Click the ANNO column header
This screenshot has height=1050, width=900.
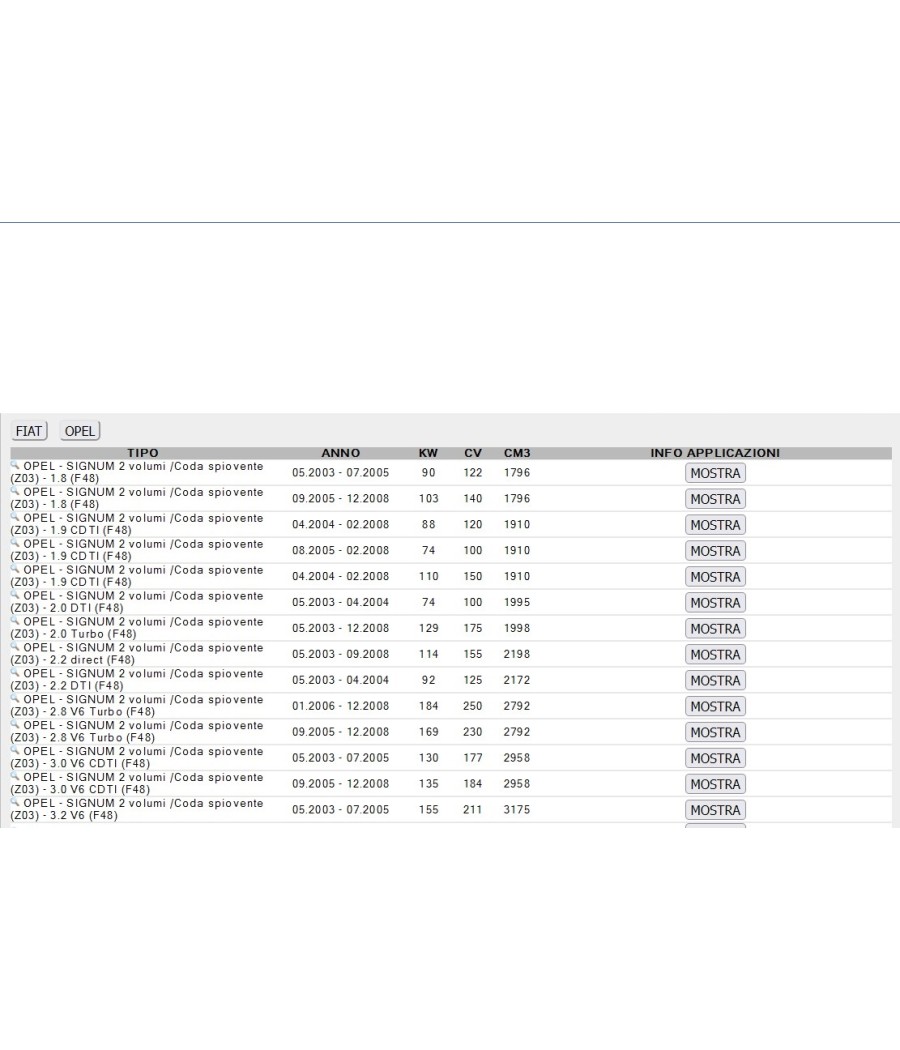tap(340, 453)
